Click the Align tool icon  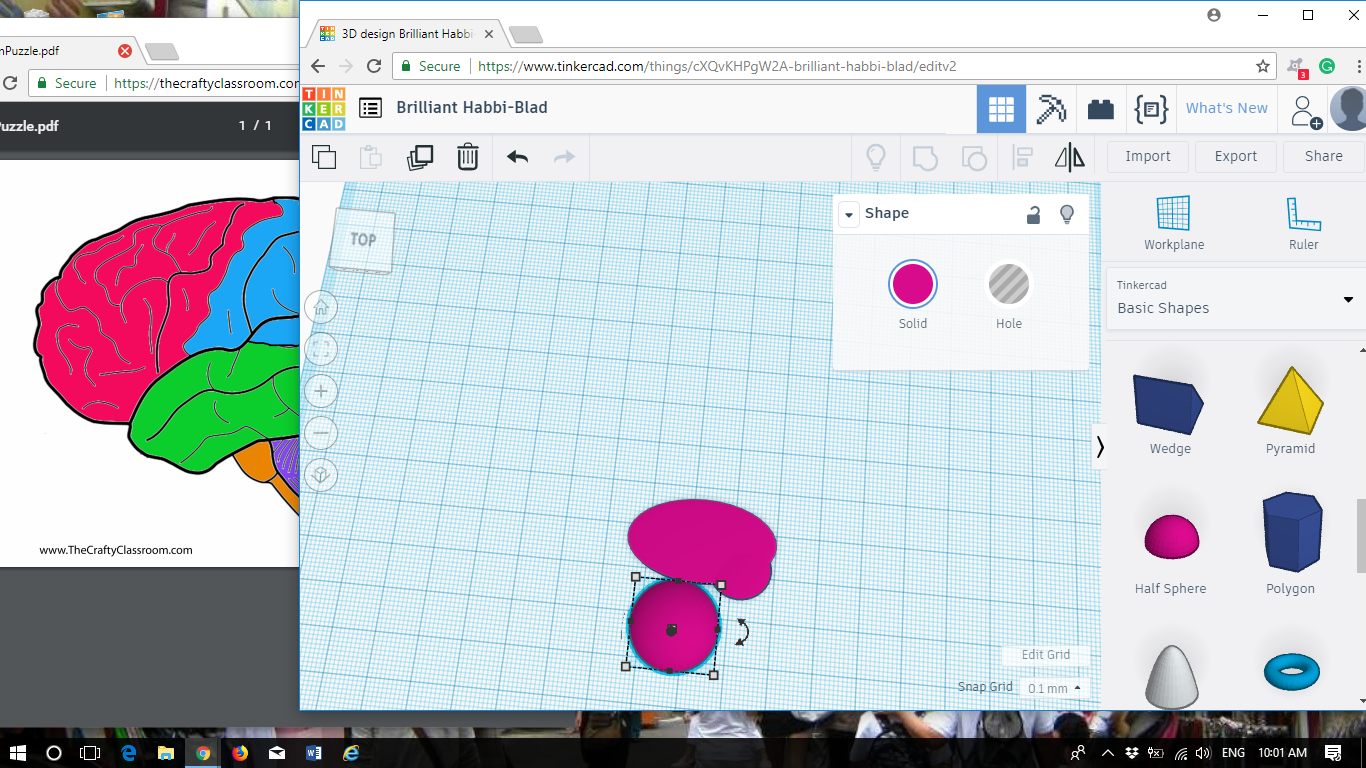1022,157
